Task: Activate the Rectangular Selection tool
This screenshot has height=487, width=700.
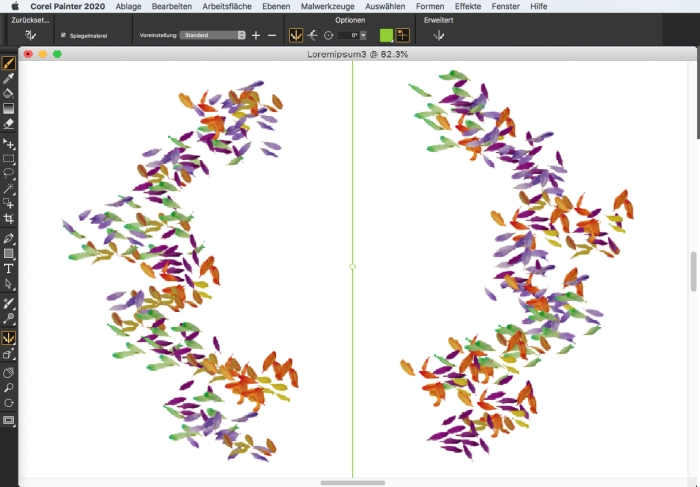Action: click(x=9, y=158)
